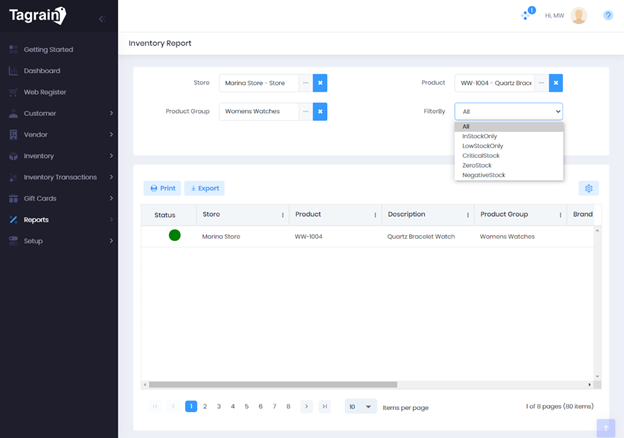Click the Gift Cards icon
This screenshot has height=438, width=624.
point(13,199)
